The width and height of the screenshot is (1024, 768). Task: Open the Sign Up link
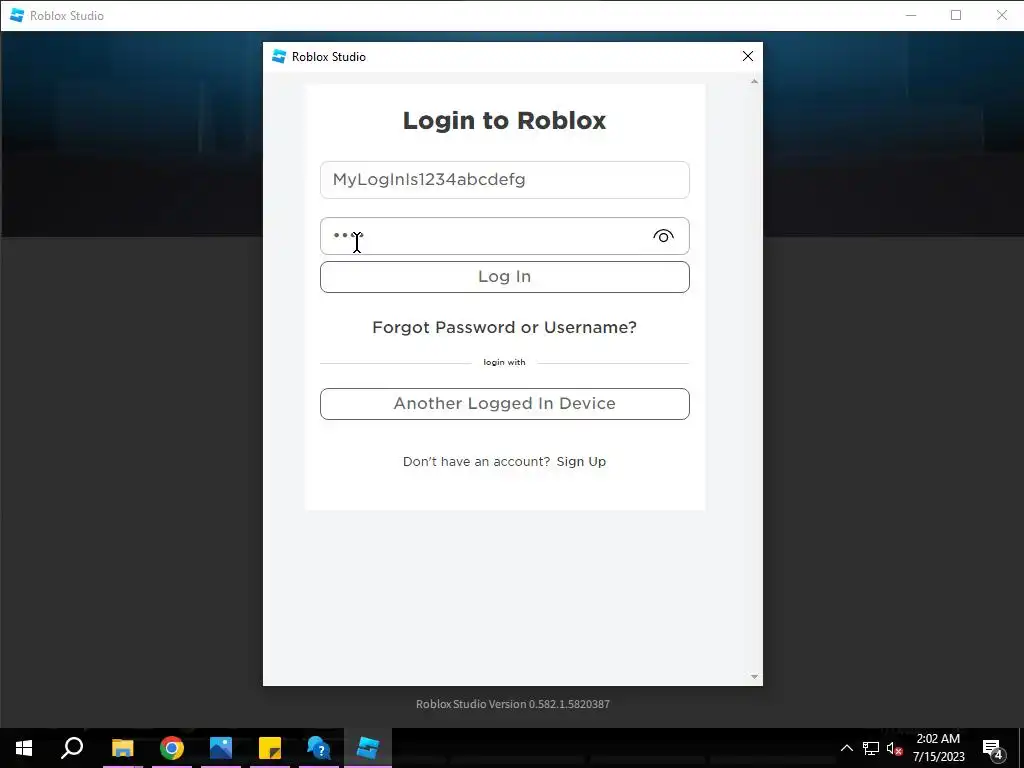point(581,462)
